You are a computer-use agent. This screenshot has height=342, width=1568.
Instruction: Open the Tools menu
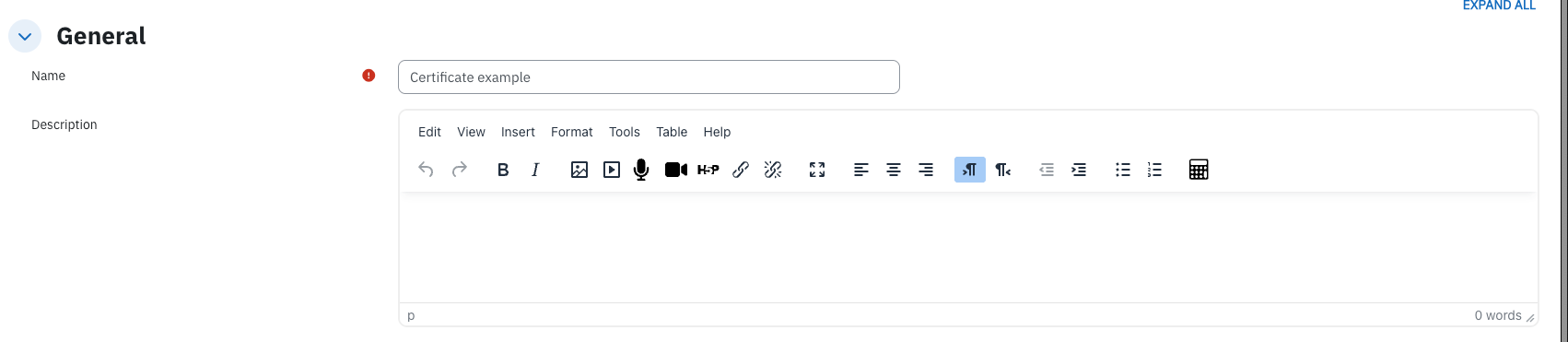[x=625, y=132]
